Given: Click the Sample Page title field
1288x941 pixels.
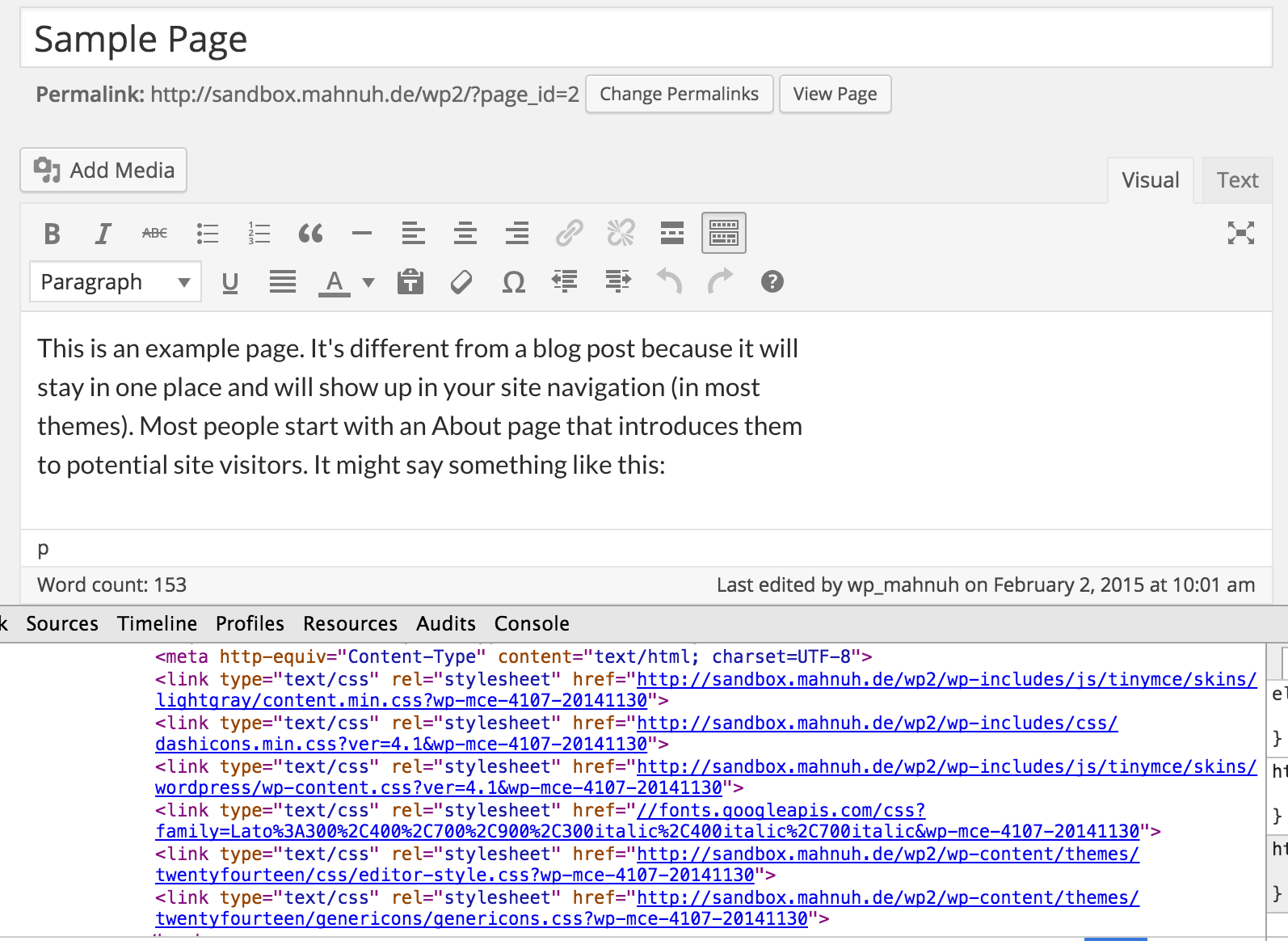Looking at the screenshot, I should (646, 39).
